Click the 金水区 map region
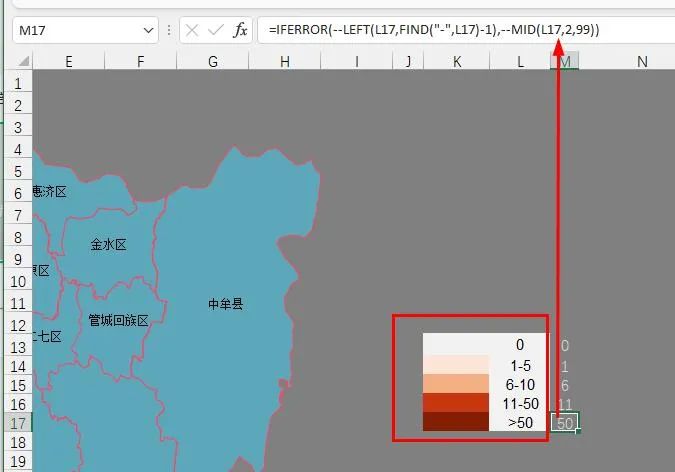675x472 pixels. (x=108, y=245)
